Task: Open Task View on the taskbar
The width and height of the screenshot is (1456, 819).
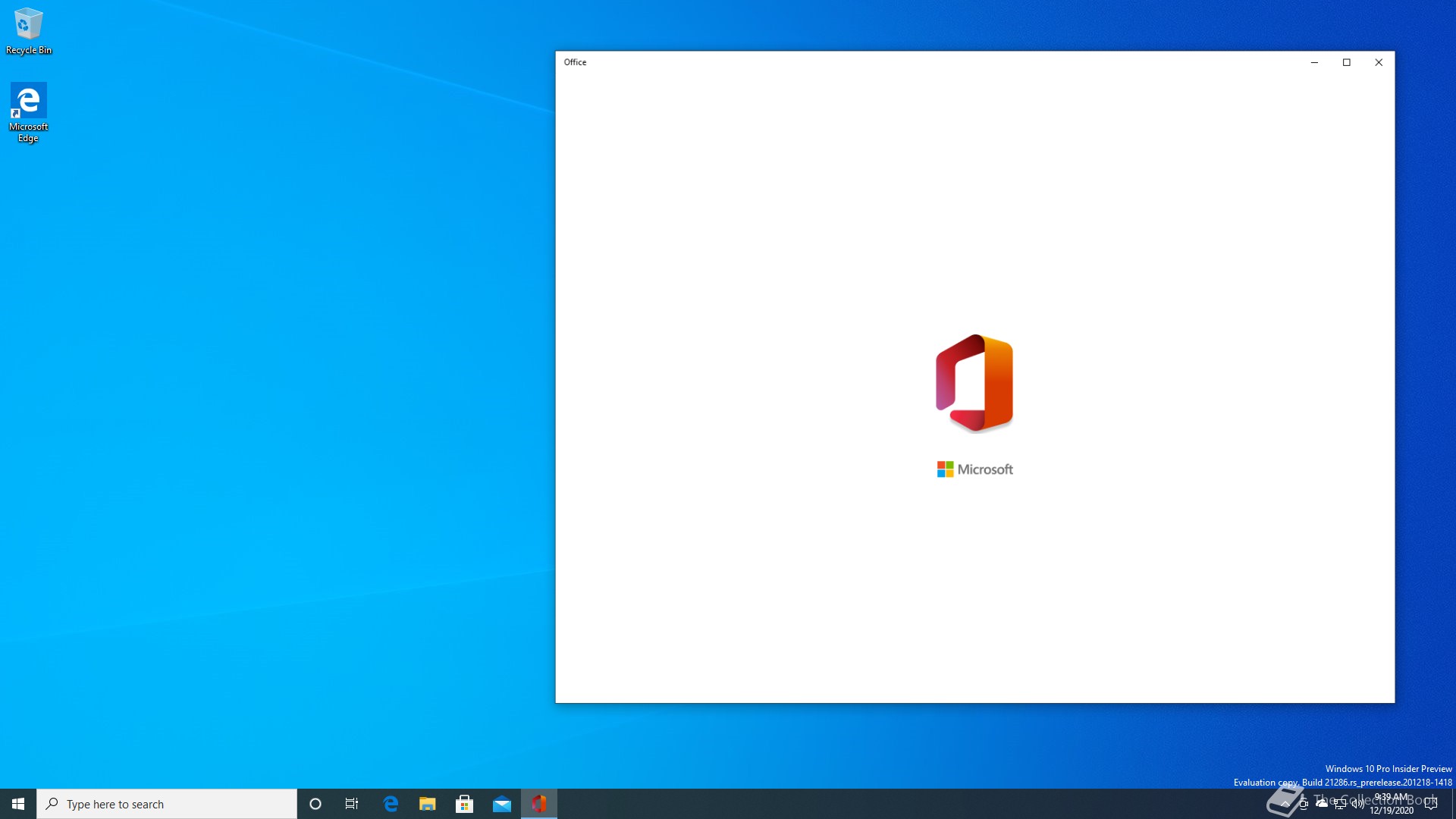Action: [352, 804]
